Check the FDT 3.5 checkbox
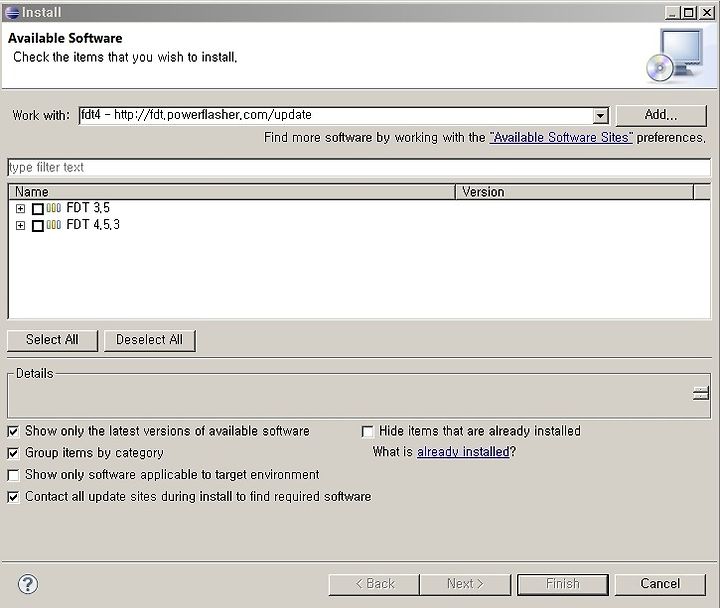Image resolution: width=720 pixels, height=608 pixels. [38, 209]
